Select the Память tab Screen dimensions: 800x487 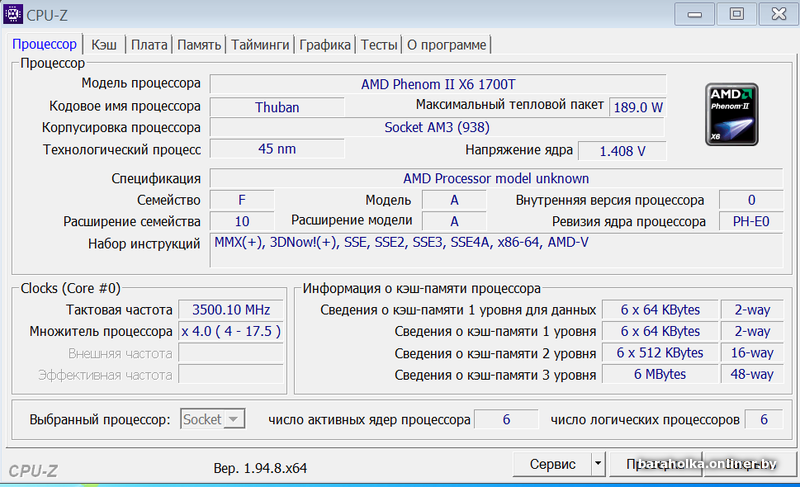point(199,45)
